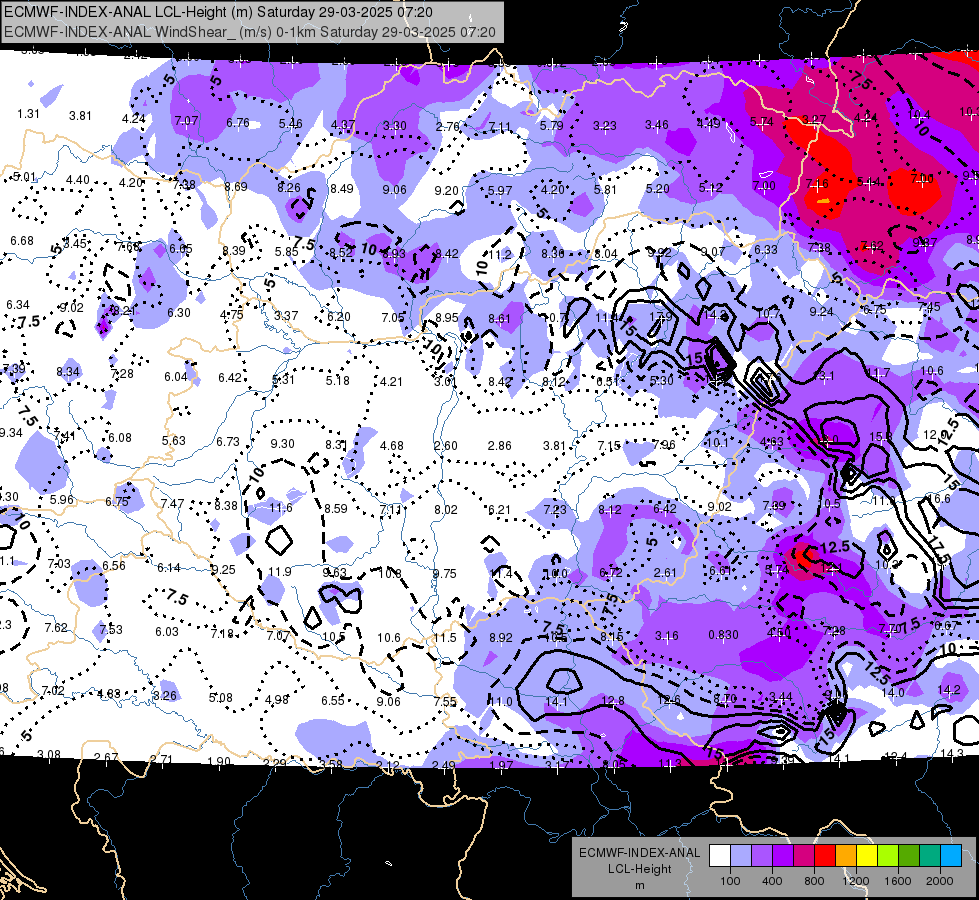979x900 pixels.
Task: Click the shear value 5.81
Action: click(605, 189)
